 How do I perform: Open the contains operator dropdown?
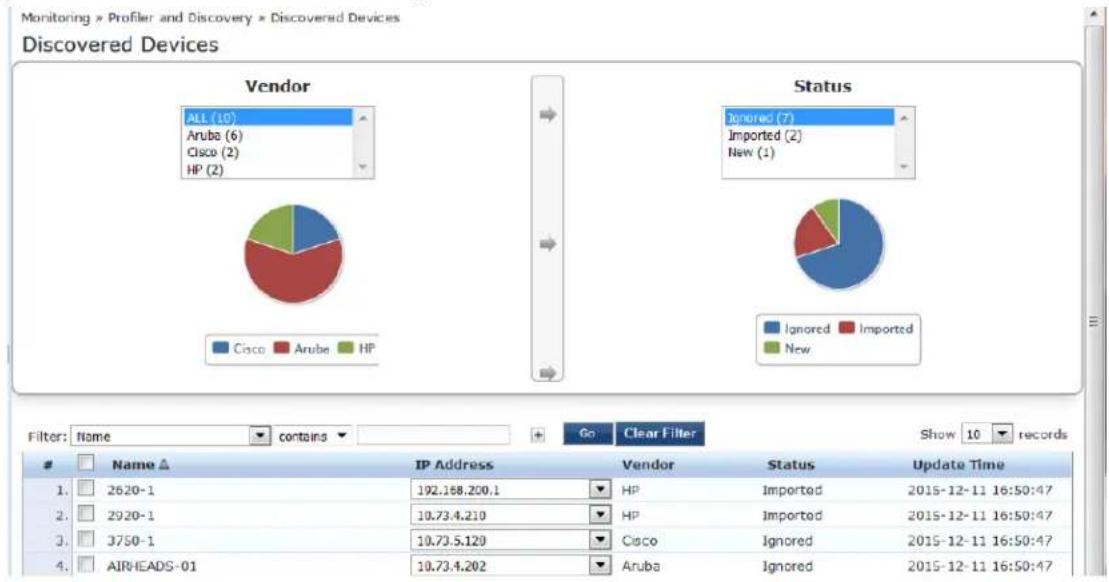point(342,436)
